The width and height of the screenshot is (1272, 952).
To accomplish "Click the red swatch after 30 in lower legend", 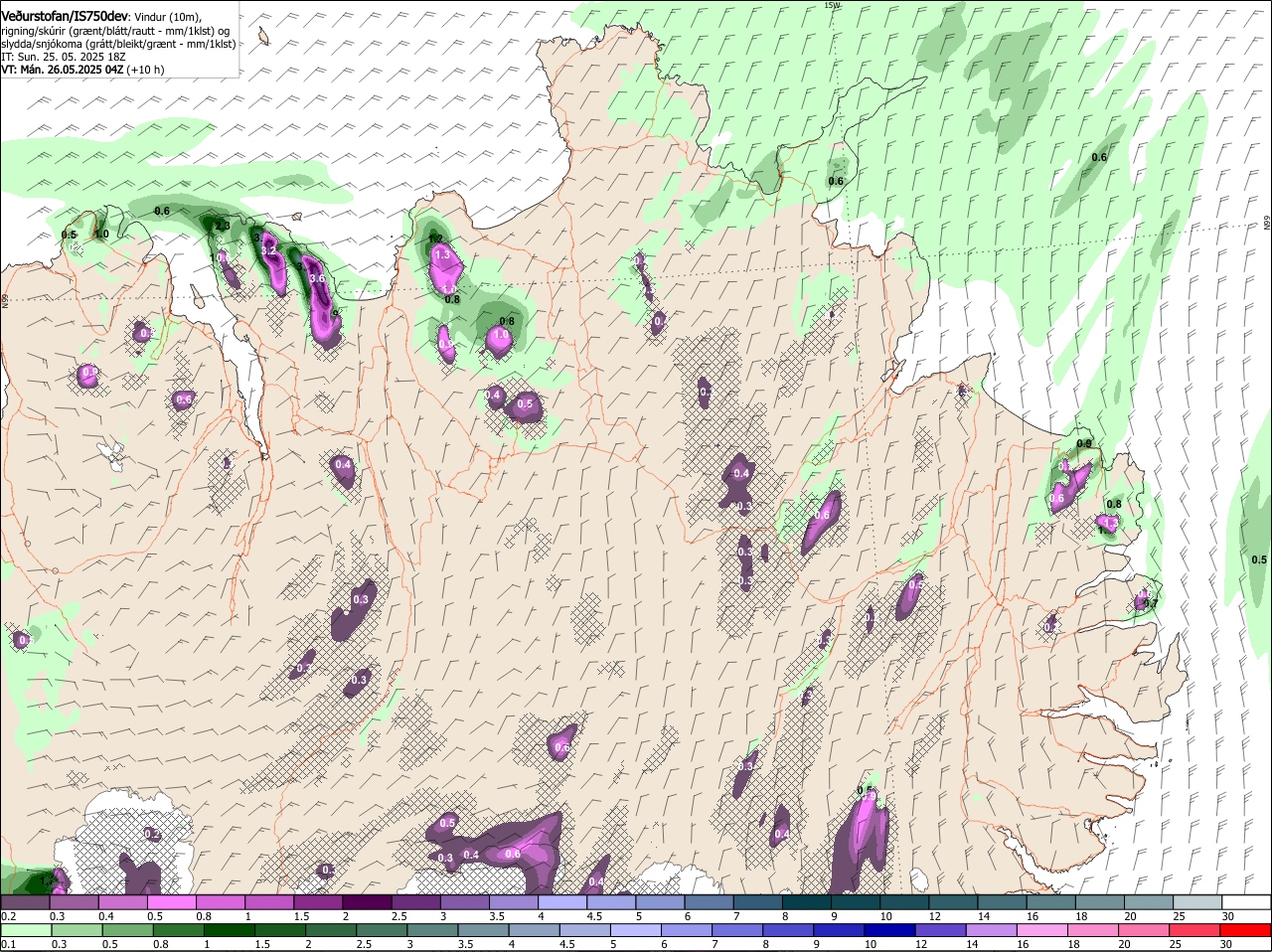I will (1246, 929).
